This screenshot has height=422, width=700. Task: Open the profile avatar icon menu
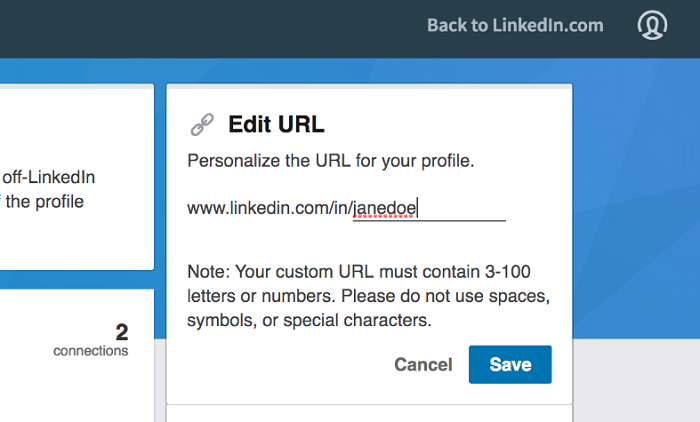[652, 25]
